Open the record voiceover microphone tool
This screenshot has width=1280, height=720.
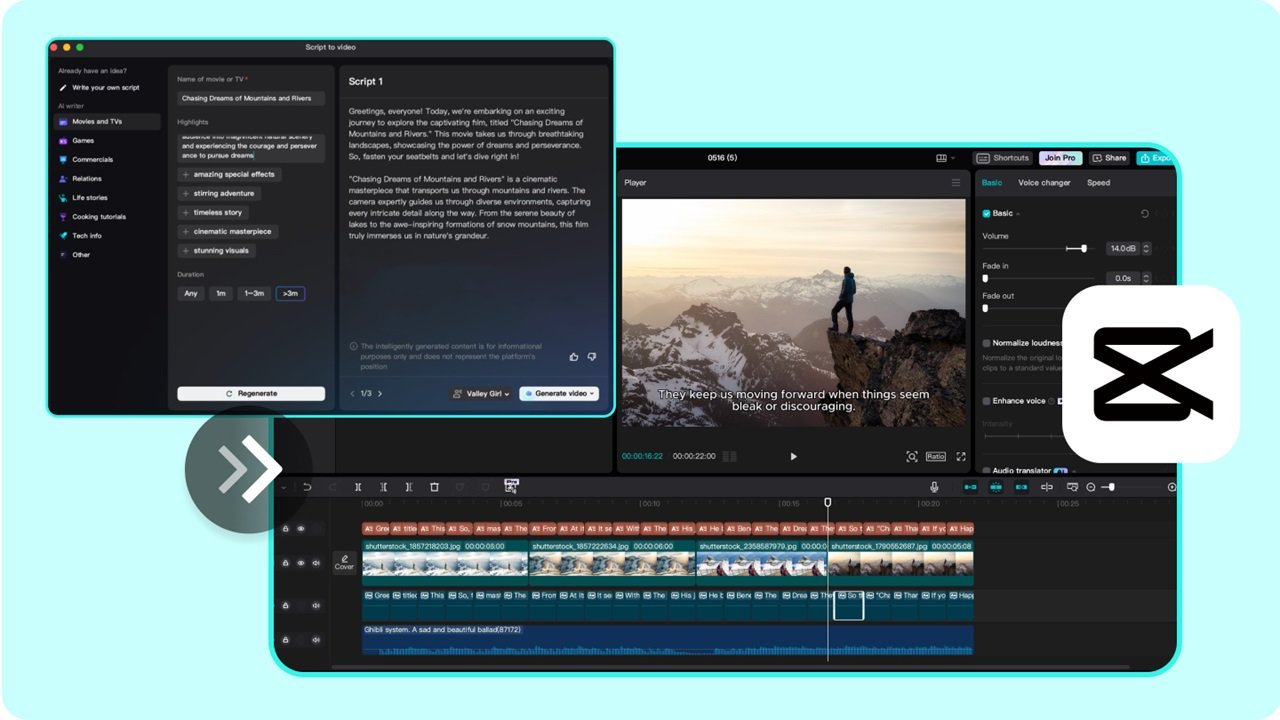pyautogui.click(x=935, y=487)
